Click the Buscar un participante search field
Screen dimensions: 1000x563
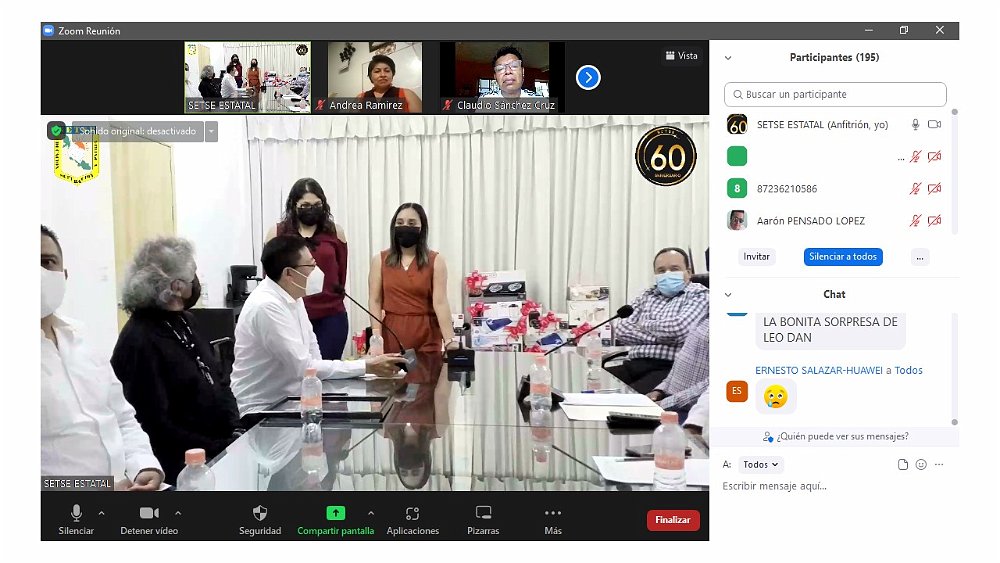click(835, 94)
